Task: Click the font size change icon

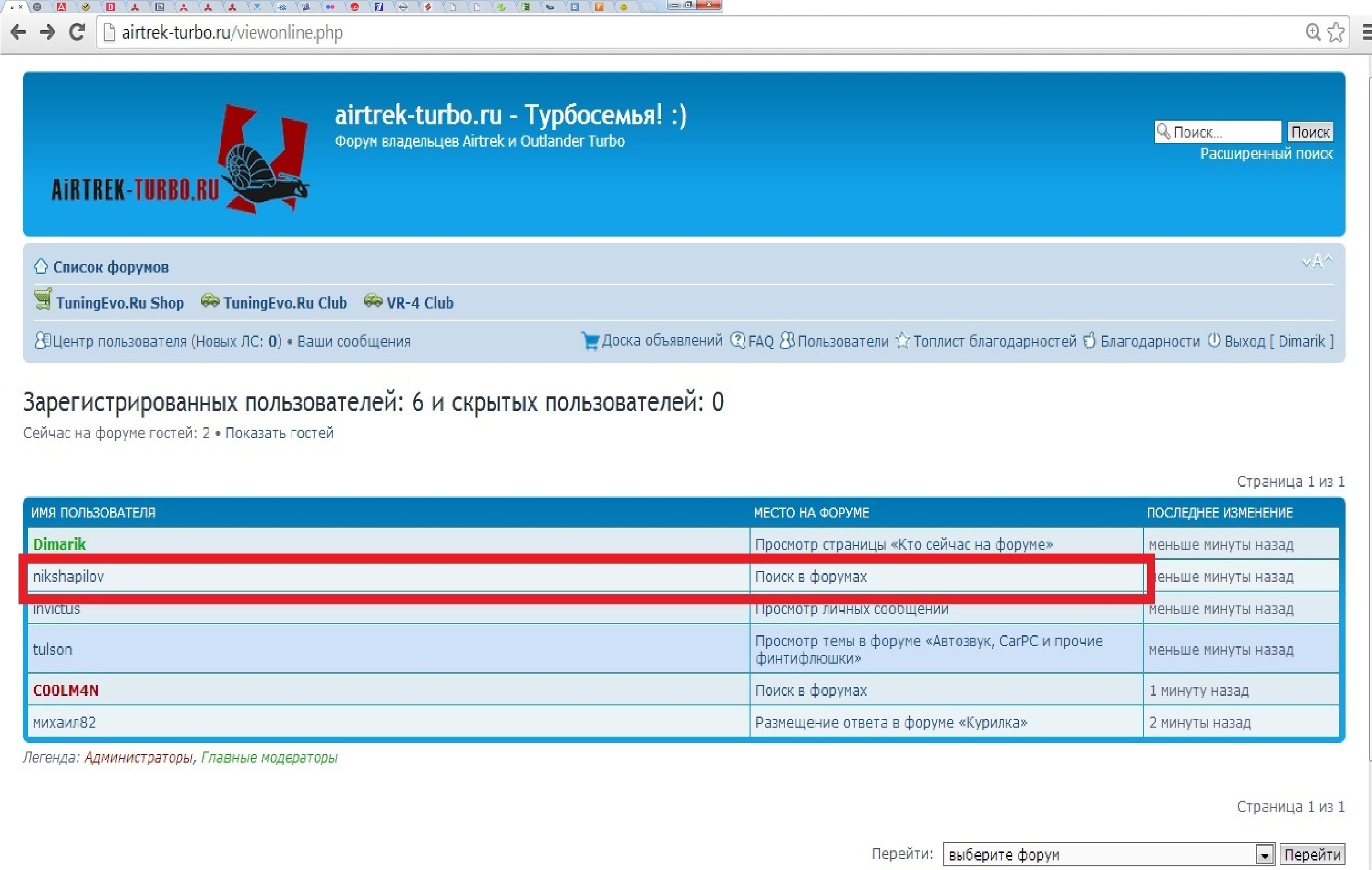Action: pos(1317,261)
